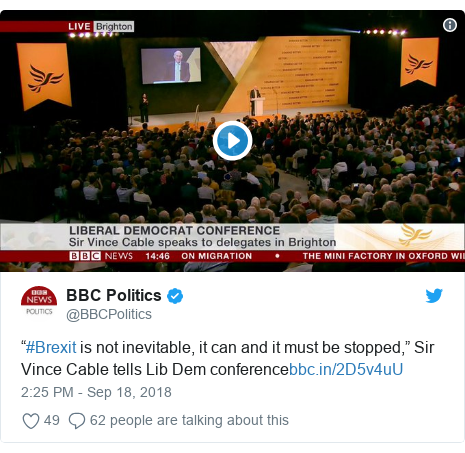Click the big screen showing the speaker
This screenshot has height=453, width=465.
[171, 65]
